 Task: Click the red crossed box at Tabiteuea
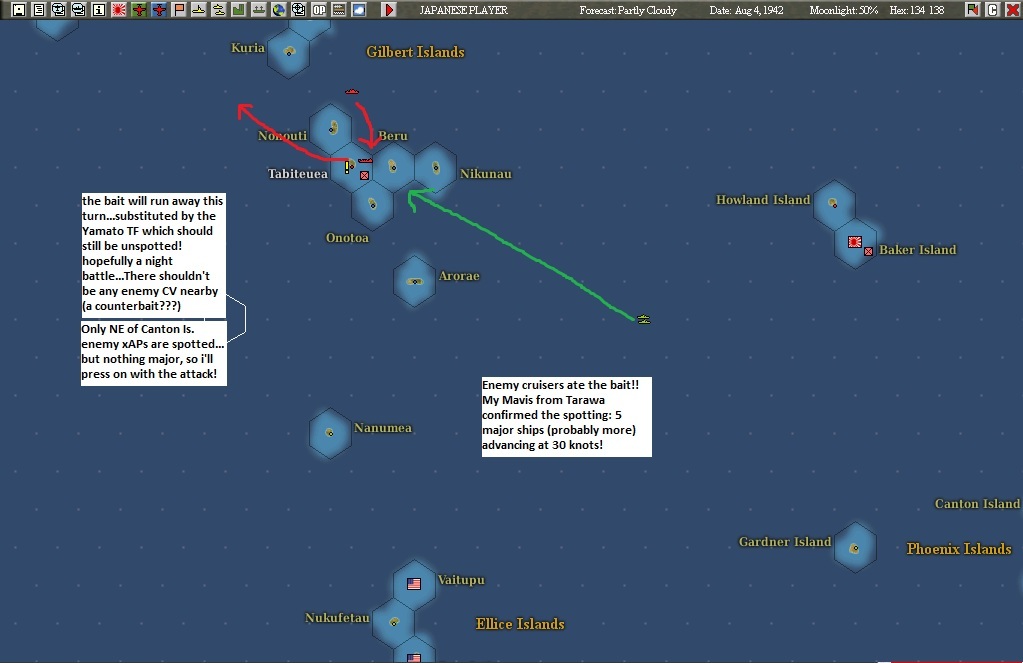365,175
